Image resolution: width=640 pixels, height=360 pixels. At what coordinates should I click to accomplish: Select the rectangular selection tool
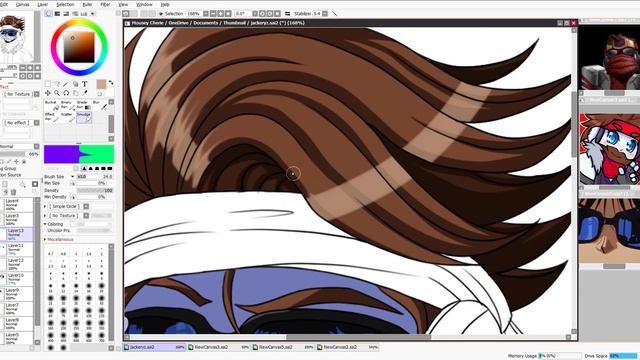click(48, 84)
